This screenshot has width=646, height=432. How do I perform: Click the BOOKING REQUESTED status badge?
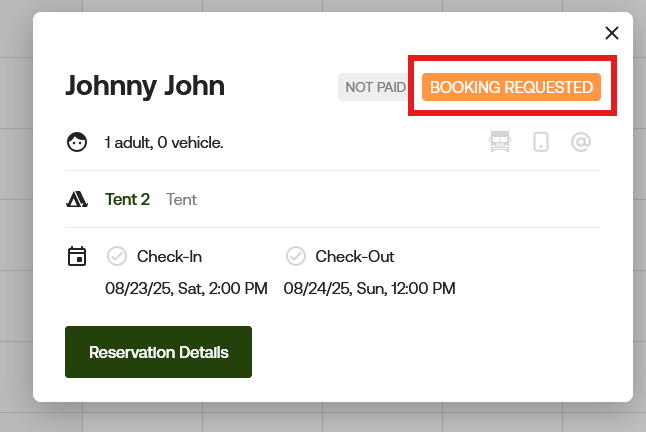pyautogui.click(x=511, y=87)
